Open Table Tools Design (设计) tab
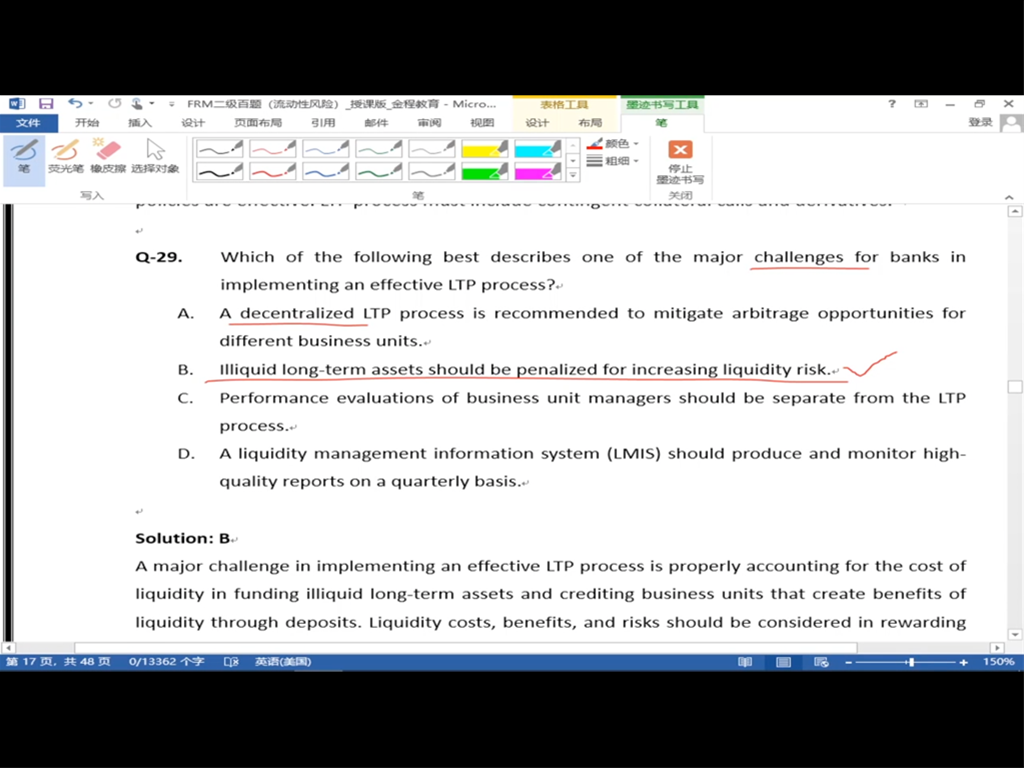Image resolution: width=1024 pixels, height=768 pixels. 537,123
